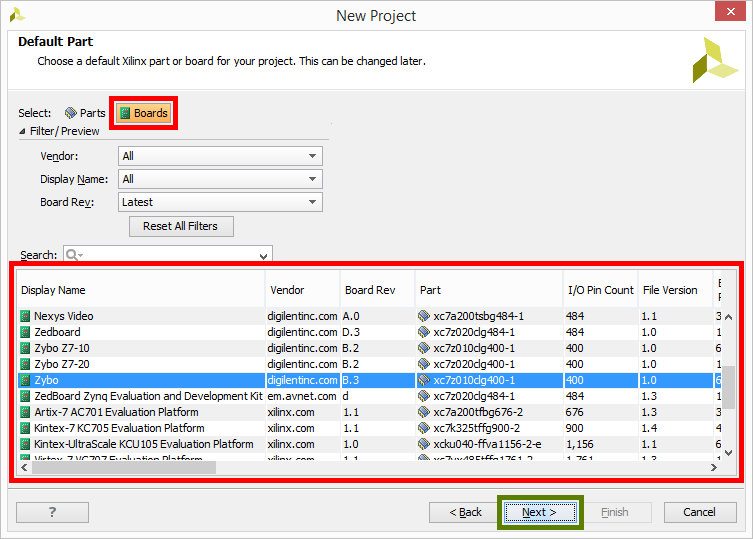Click em.avnet.com vendor cell
Screen dimensions: 753x539
pos(302,396)
